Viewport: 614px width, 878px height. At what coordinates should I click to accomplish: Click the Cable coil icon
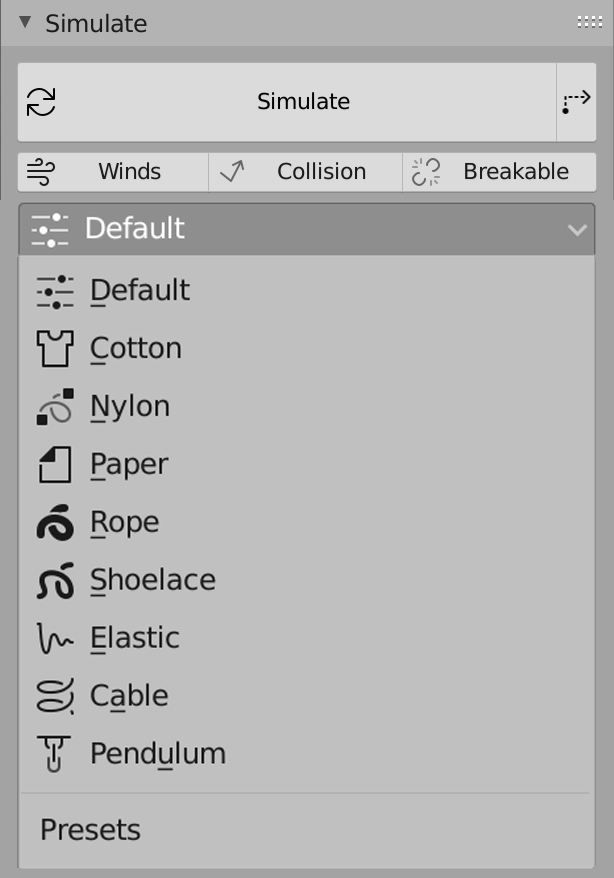[x=54, y=697]
